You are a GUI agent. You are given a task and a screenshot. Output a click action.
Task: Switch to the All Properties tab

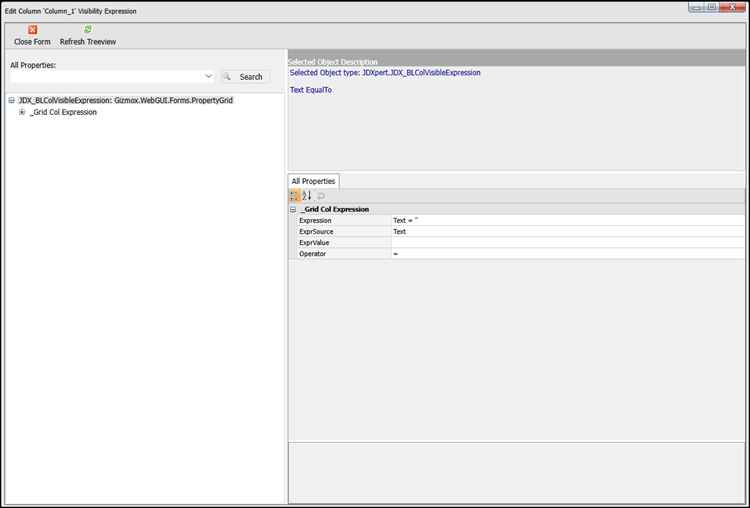[x=313, y=181]
